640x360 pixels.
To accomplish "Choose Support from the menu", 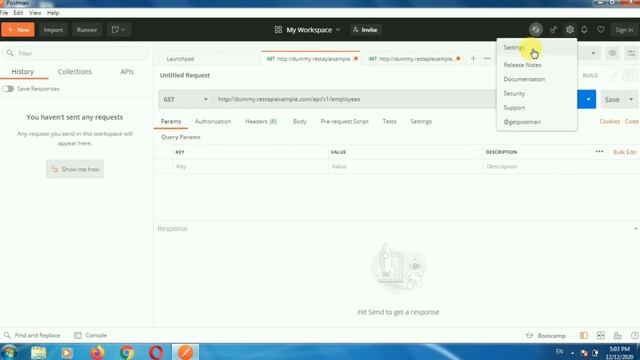I will pos(537,108).
